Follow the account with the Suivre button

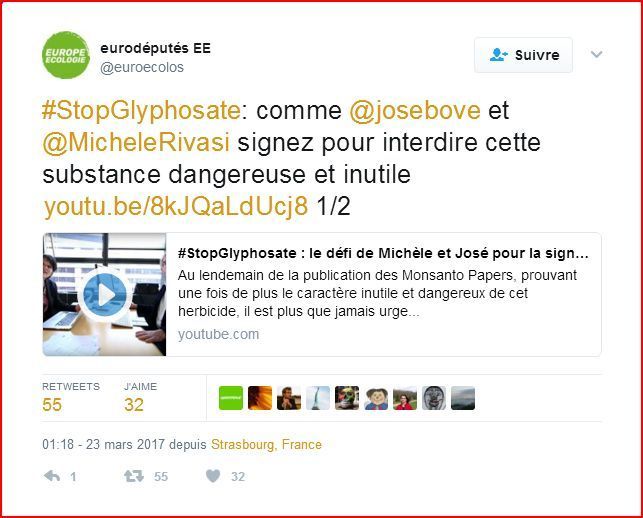523,55
